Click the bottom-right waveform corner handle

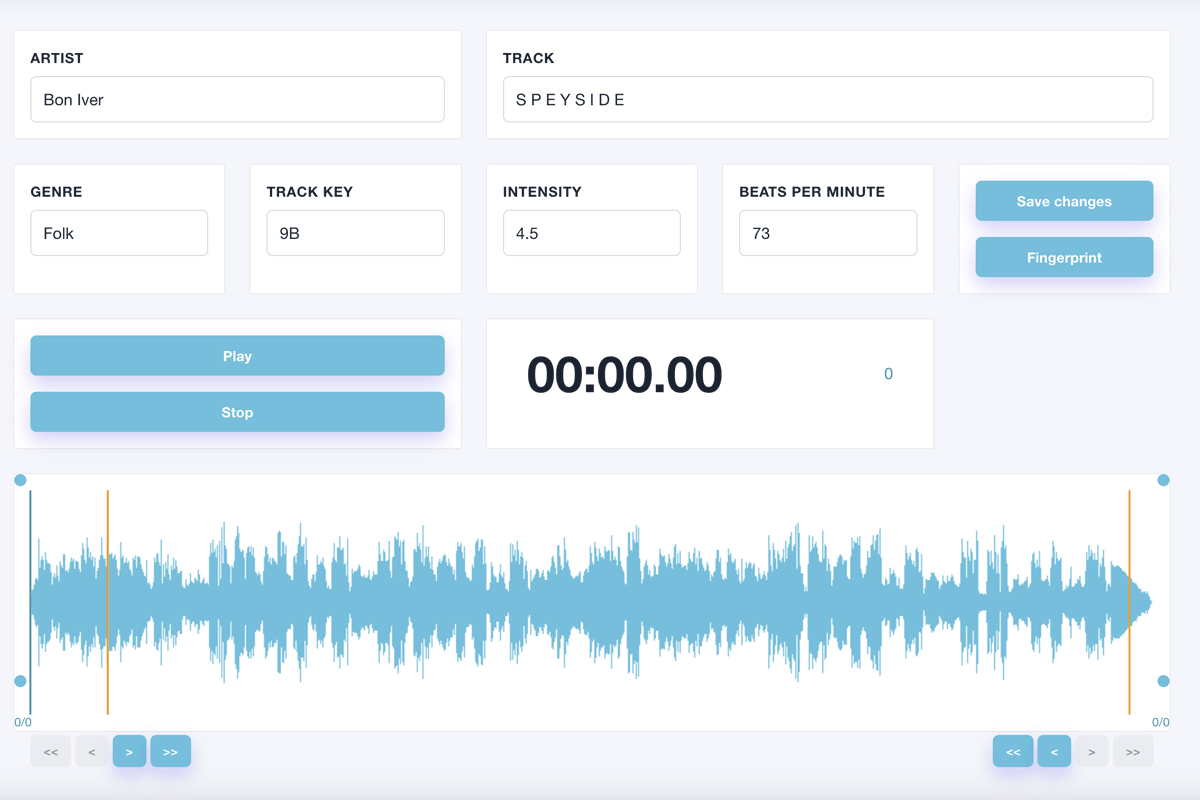[1163, 681]
